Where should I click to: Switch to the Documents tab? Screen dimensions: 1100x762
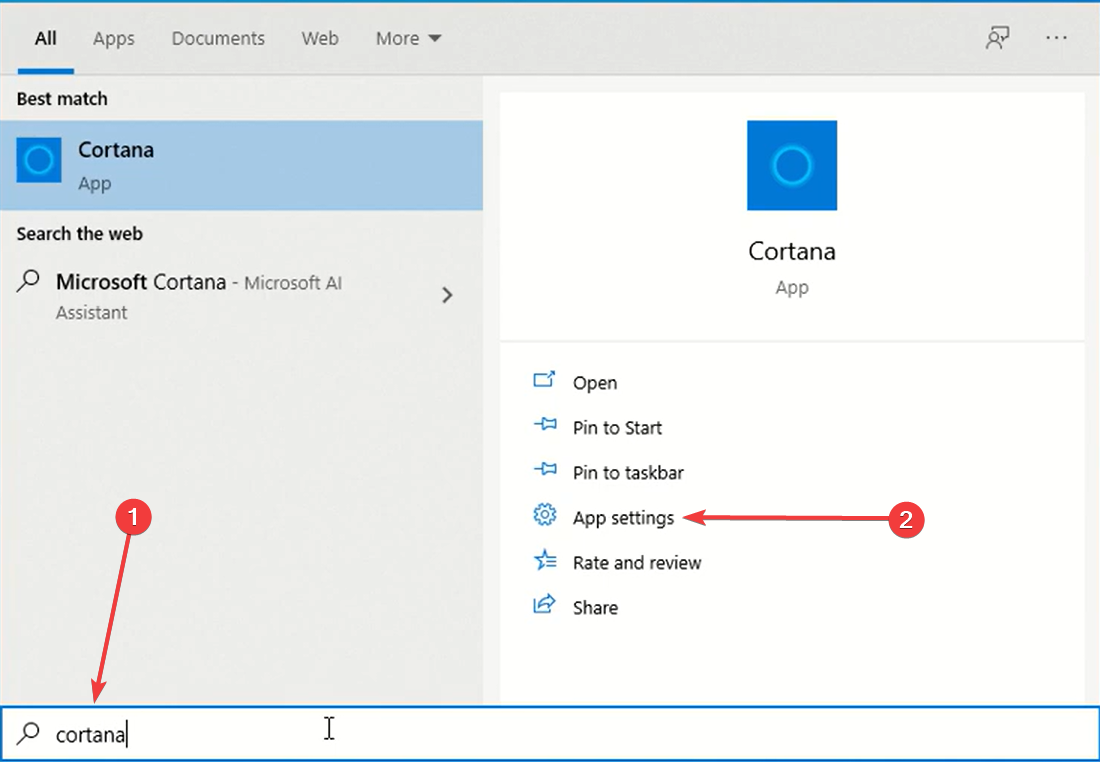click(x=218, y=38)
